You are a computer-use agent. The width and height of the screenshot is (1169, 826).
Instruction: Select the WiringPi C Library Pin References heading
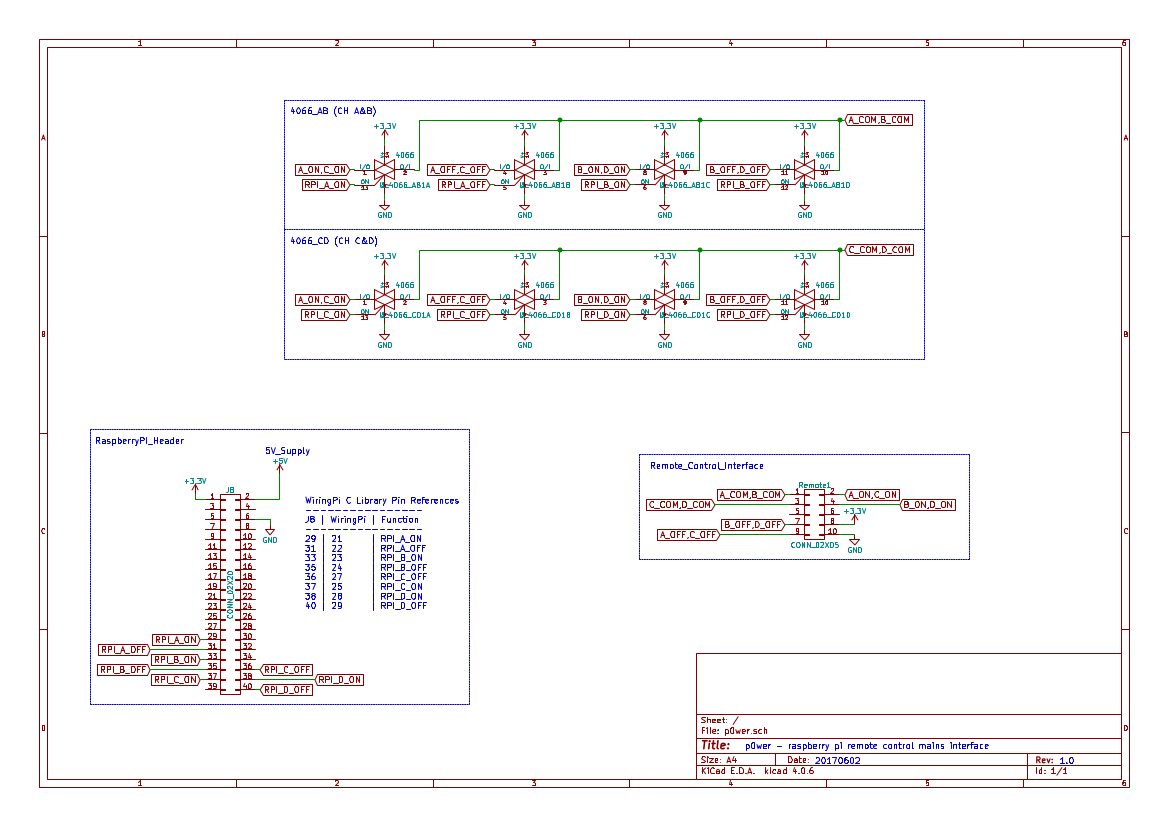pos(382,501)
